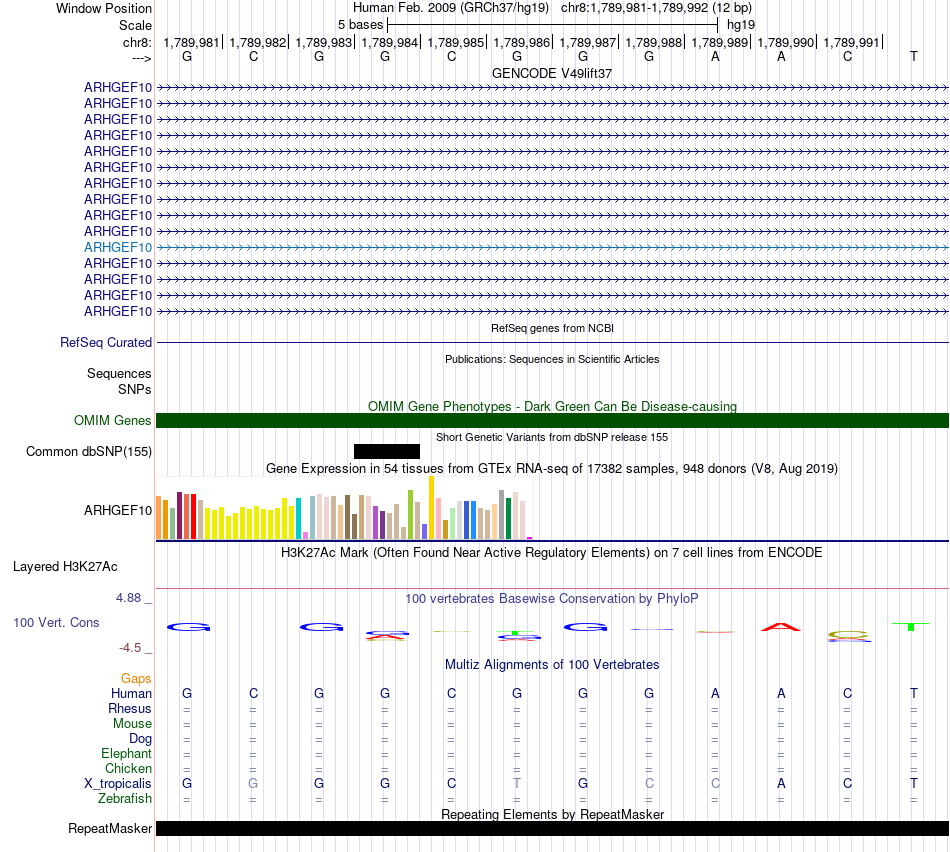The height and width of the screenshot is (852, 950).
Task: Click the OMIM Genes side label
Action: [113, 421]
